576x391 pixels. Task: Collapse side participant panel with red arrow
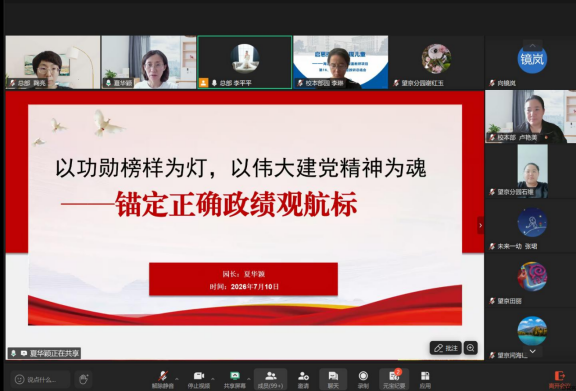click(x=480, y=225)
